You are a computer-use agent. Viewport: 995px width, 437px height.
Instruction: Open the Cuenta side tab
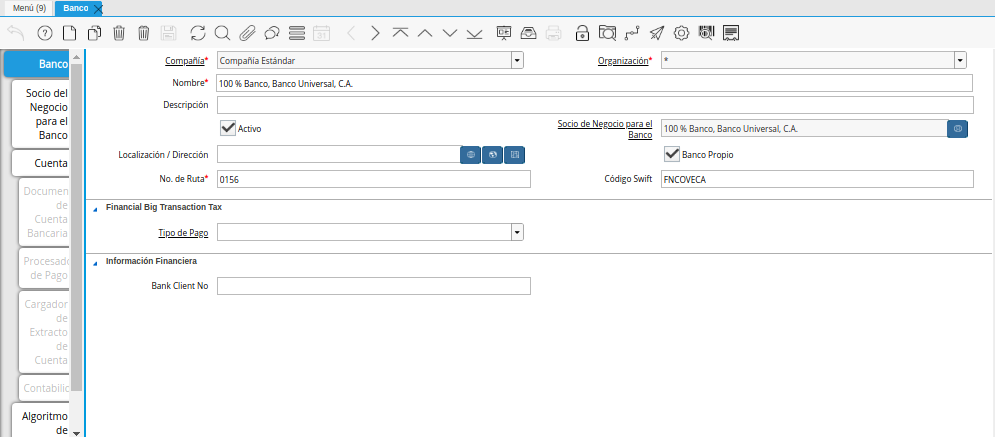41,163
